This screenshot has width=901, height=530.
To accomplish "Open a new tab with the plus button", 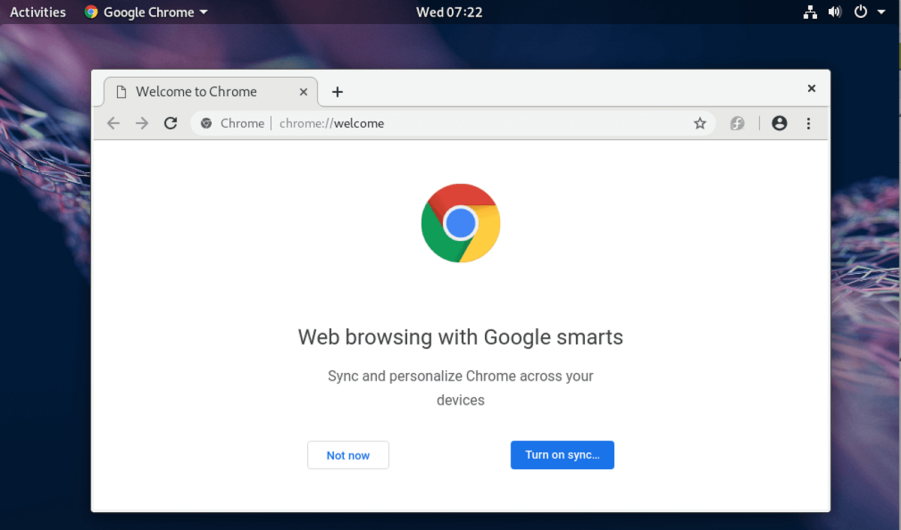I will 337,92.
